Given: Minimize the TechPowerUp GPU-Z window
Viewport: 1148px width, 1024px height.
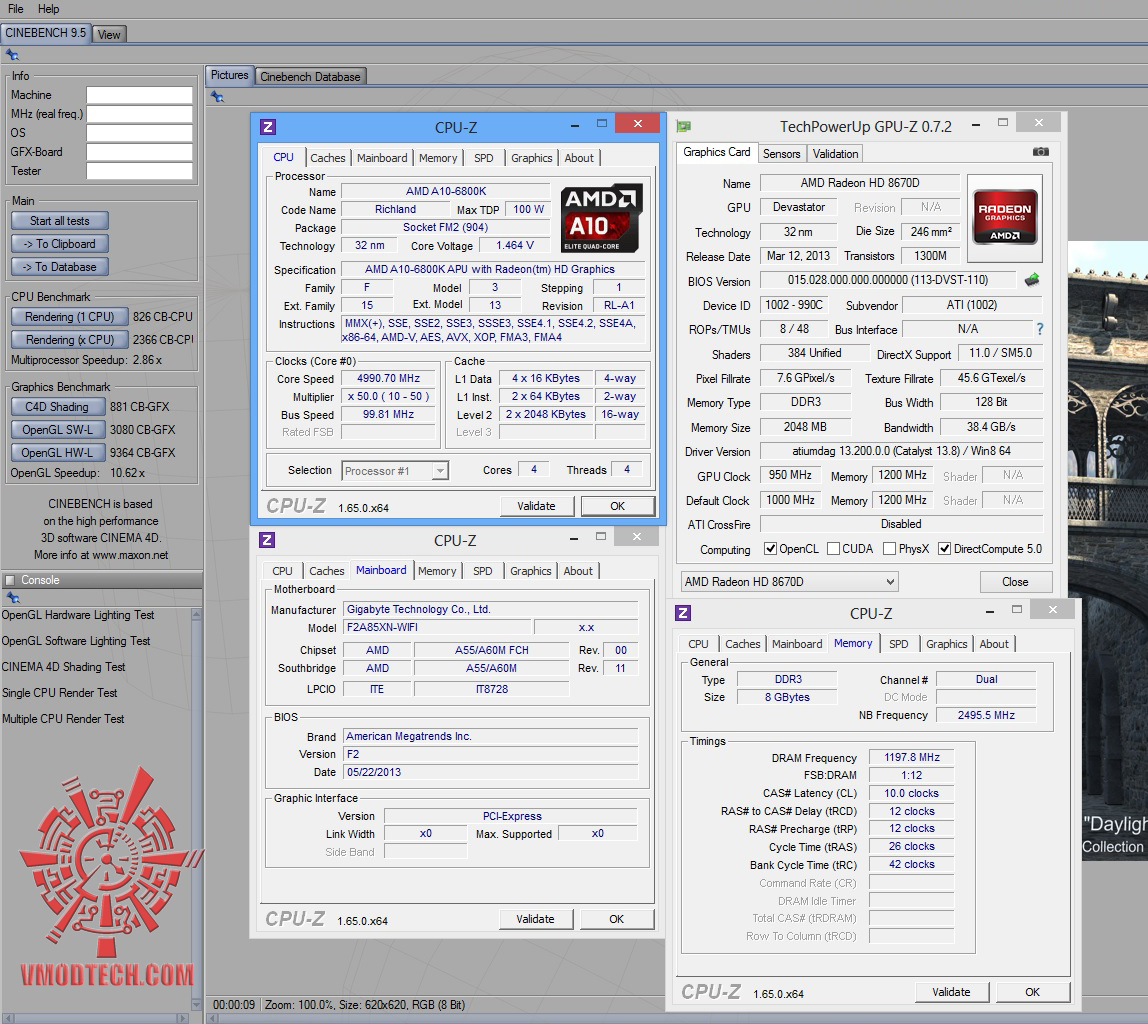Looking at the screenshot, I should (976, 124).
